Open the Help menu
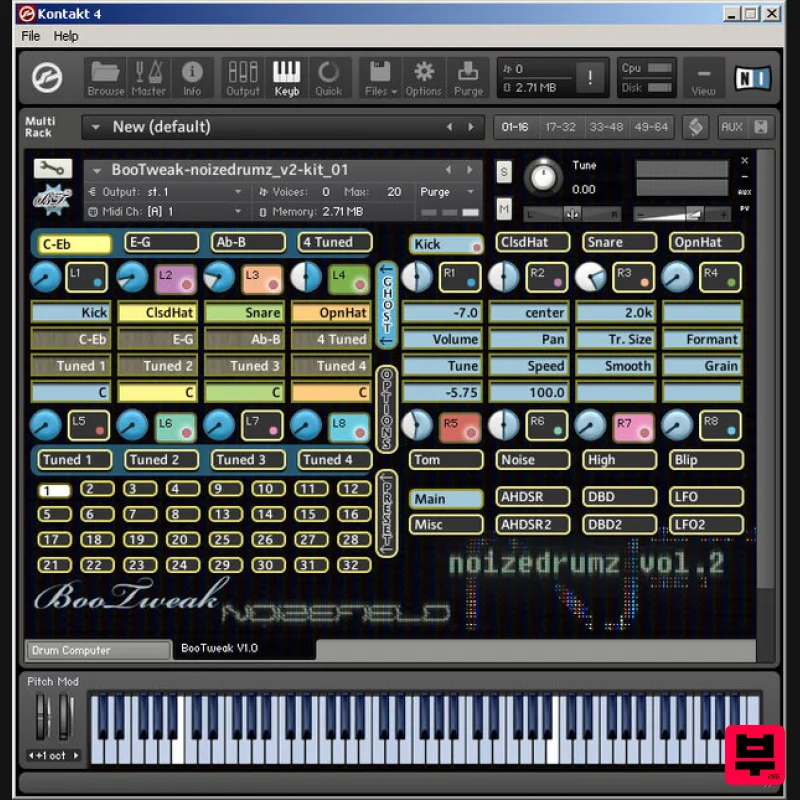Screen dimensions: 800x800 pyautogui.click(x=66, y=36)
